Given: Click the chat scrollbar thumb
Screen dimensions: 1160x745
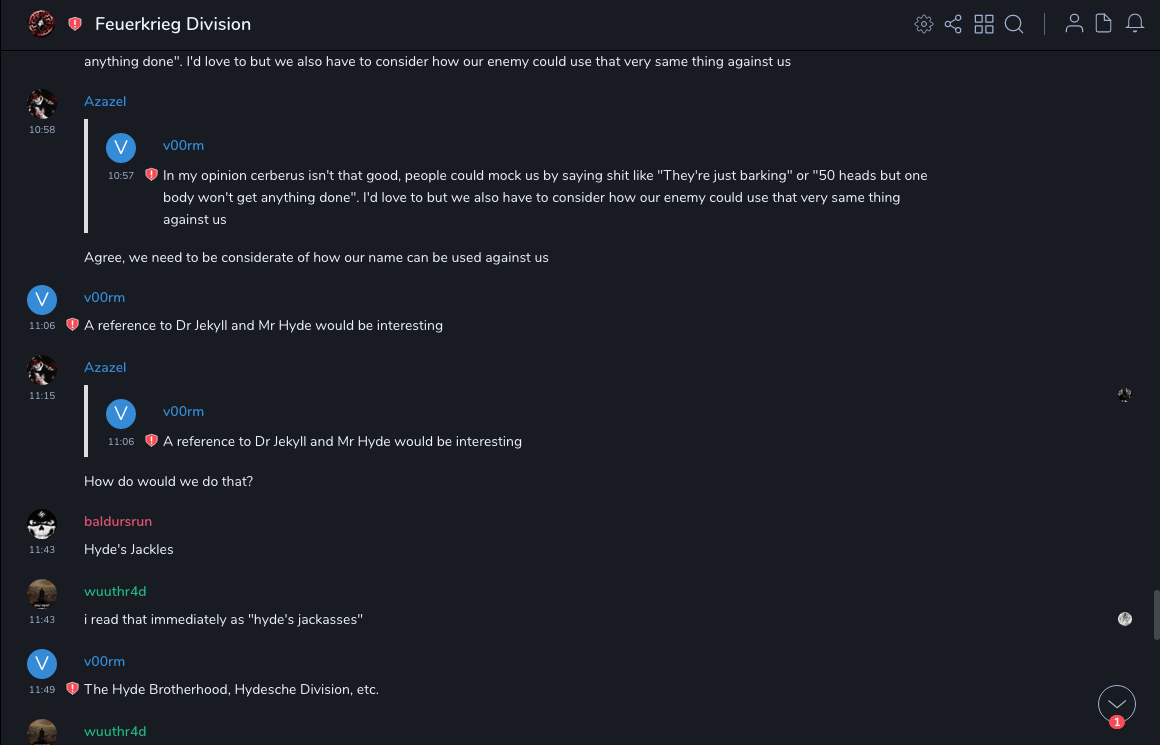Looking at the screenshot, I should point(1156,614).
